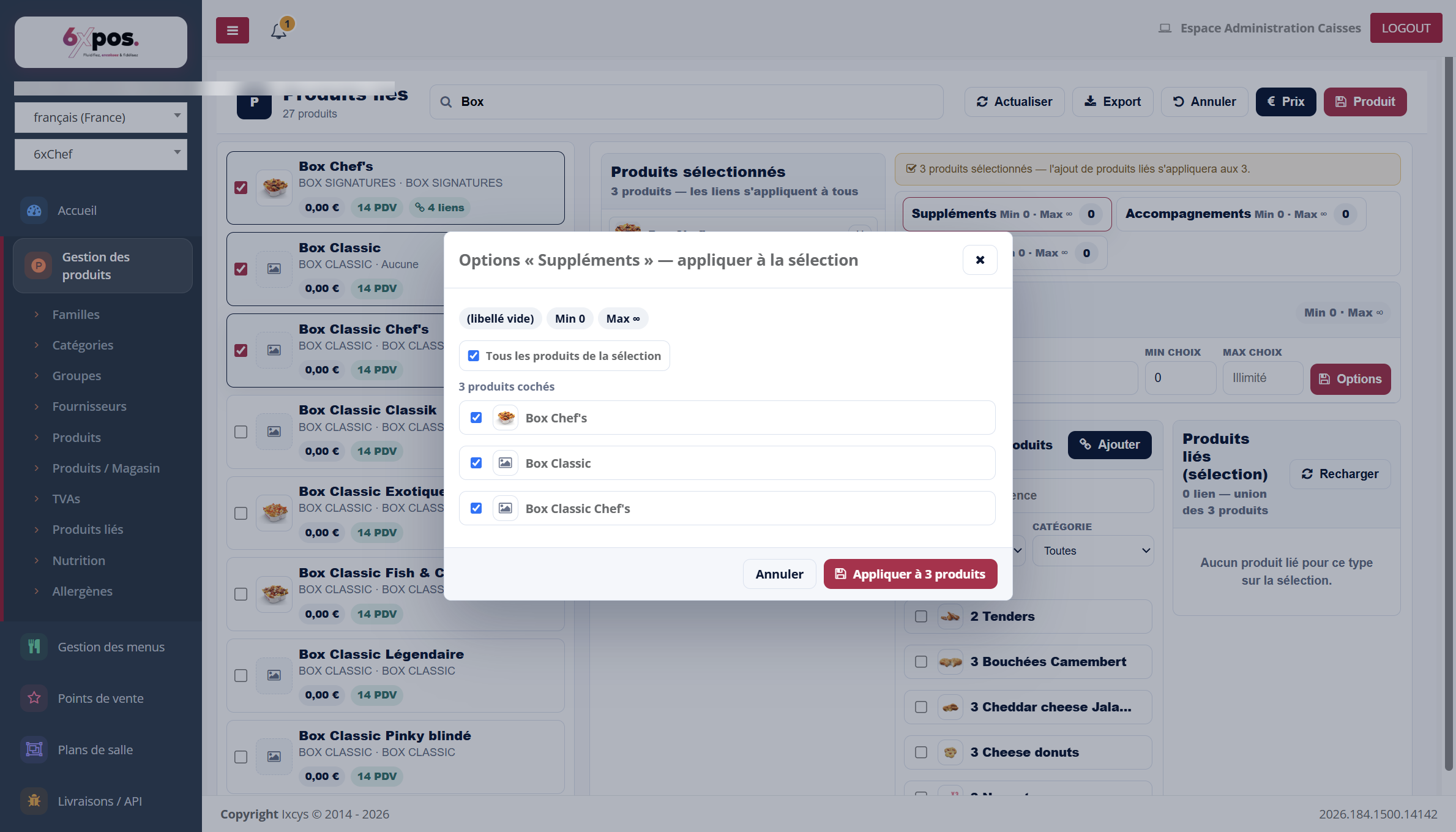
Task: Open Gestion des menus utensils icon
Action: 34,647
